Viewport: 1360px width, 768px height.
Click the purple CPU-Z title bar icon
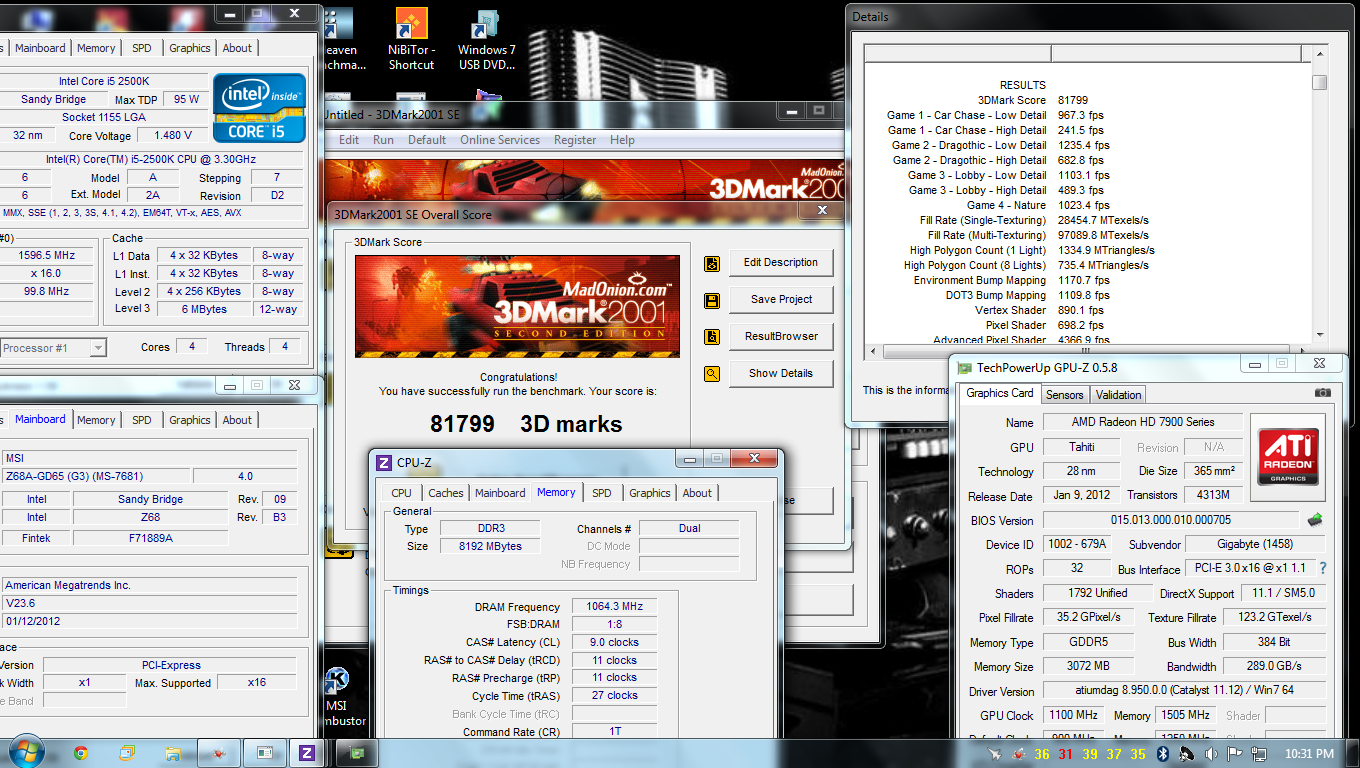click(384, 462)
